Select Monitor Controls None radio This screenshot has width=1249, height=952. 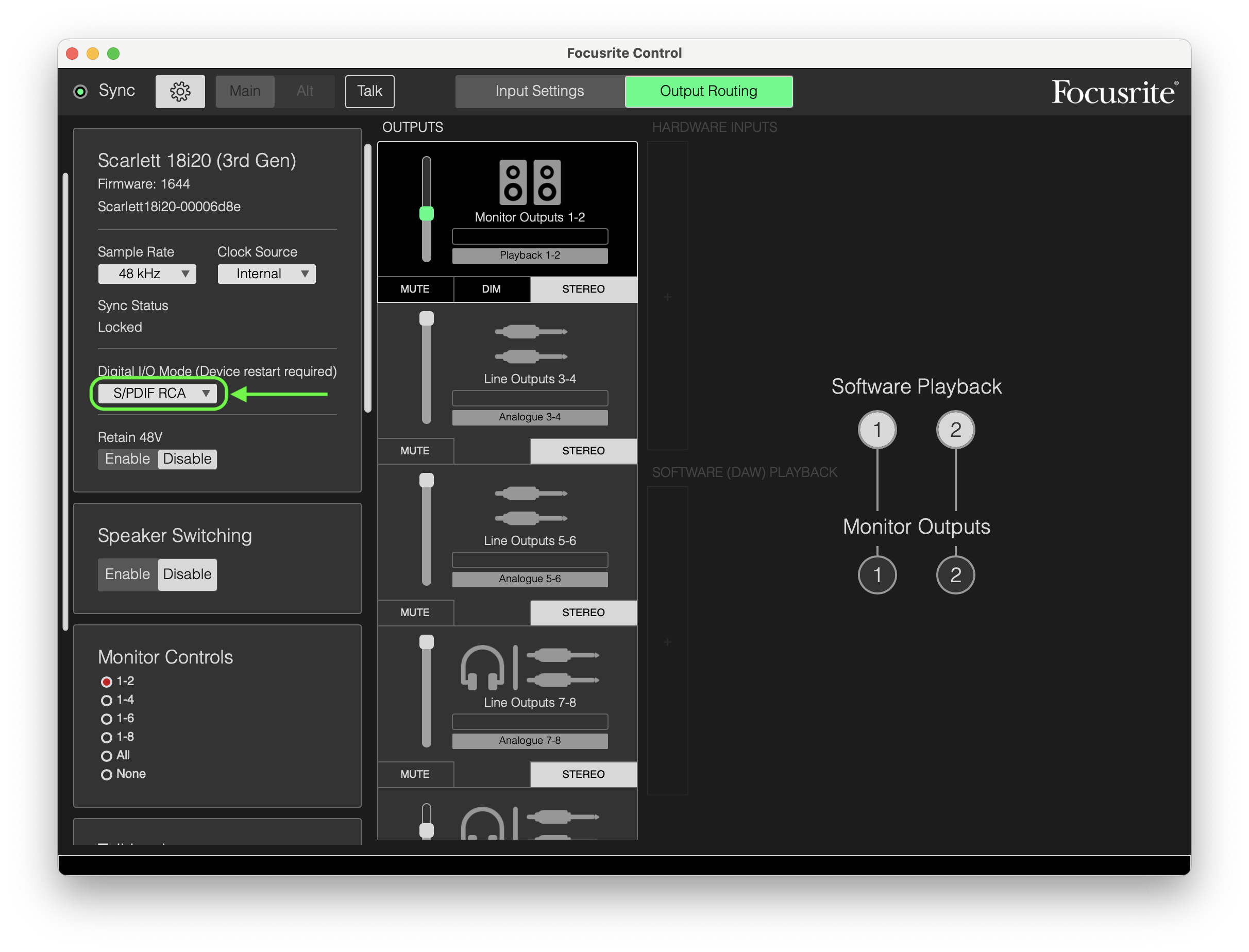pyautogui.click(x=107, y=774)
